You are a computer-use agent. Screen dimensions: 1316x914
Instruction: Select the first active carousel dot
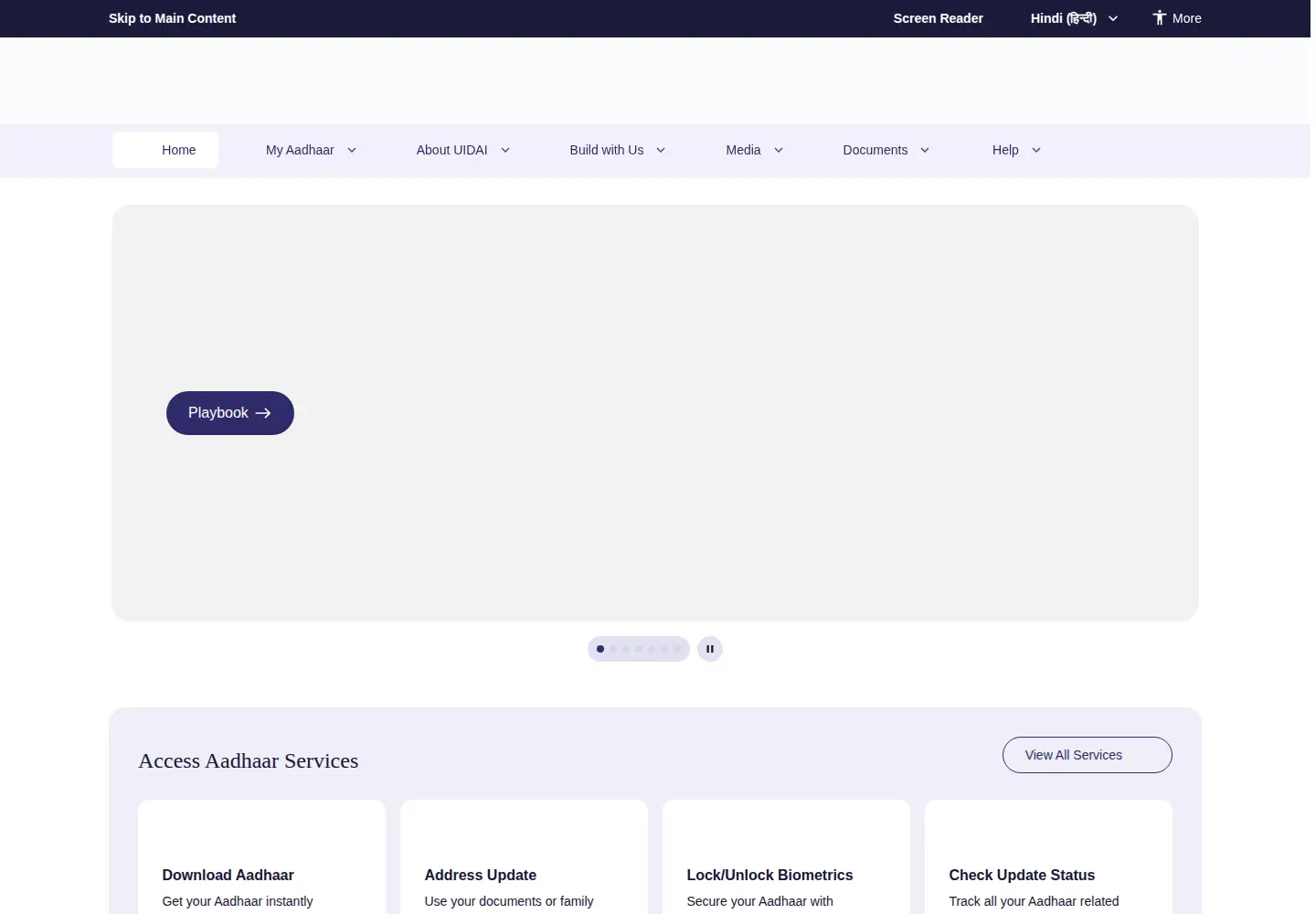600,649
